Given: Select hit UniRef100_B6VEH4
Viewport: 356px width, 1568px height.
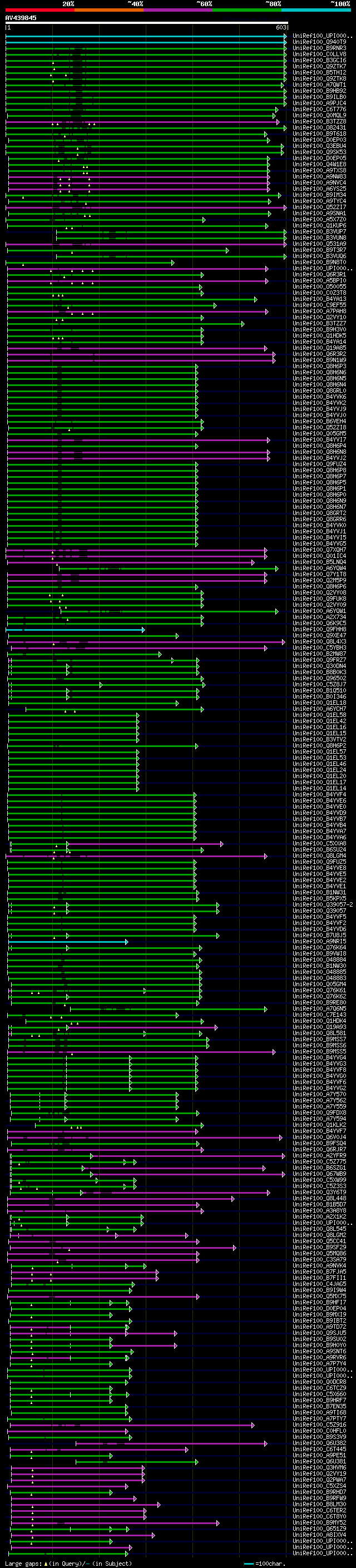Looking at the screenshot, I should (x=319, y=421).
